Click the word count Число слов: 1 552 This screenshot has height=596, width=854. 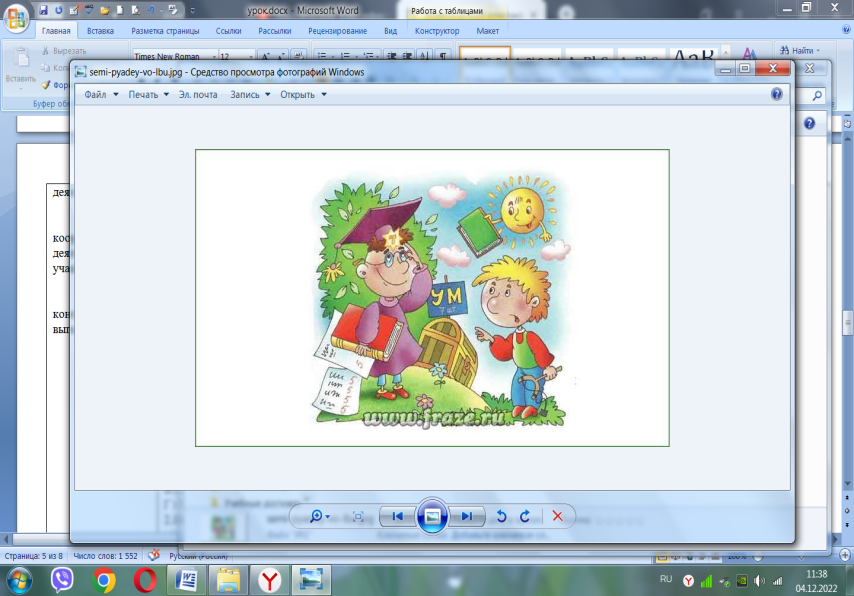105,556
